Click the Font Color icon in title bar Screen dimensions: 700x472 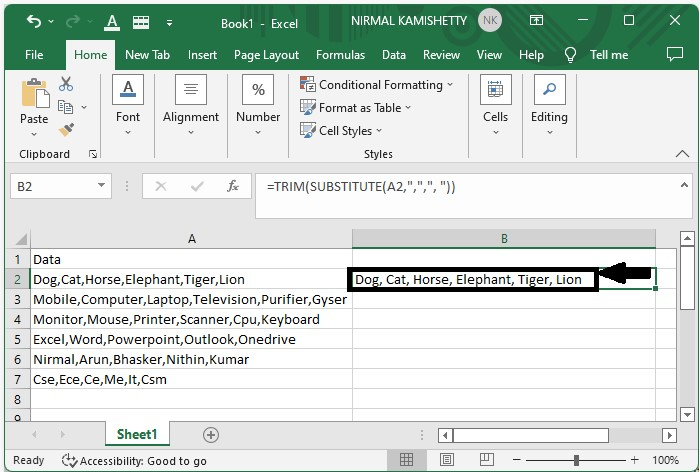[112, 21]
